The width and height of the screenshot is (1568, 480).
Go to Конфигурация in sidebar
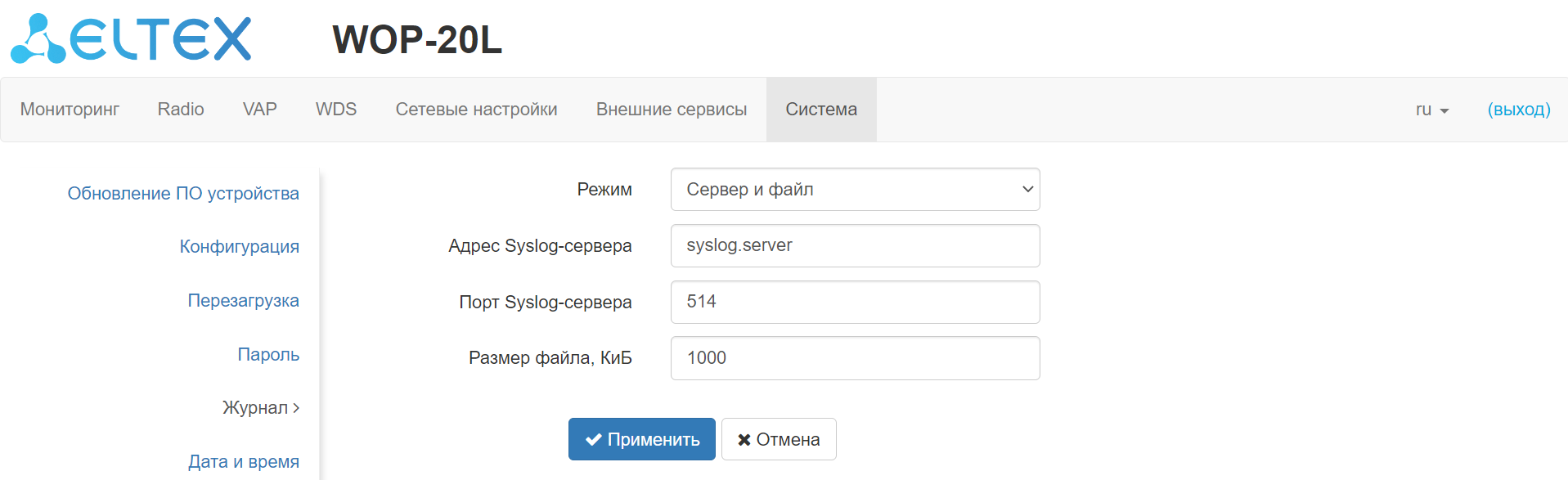(x=239, y=247)
